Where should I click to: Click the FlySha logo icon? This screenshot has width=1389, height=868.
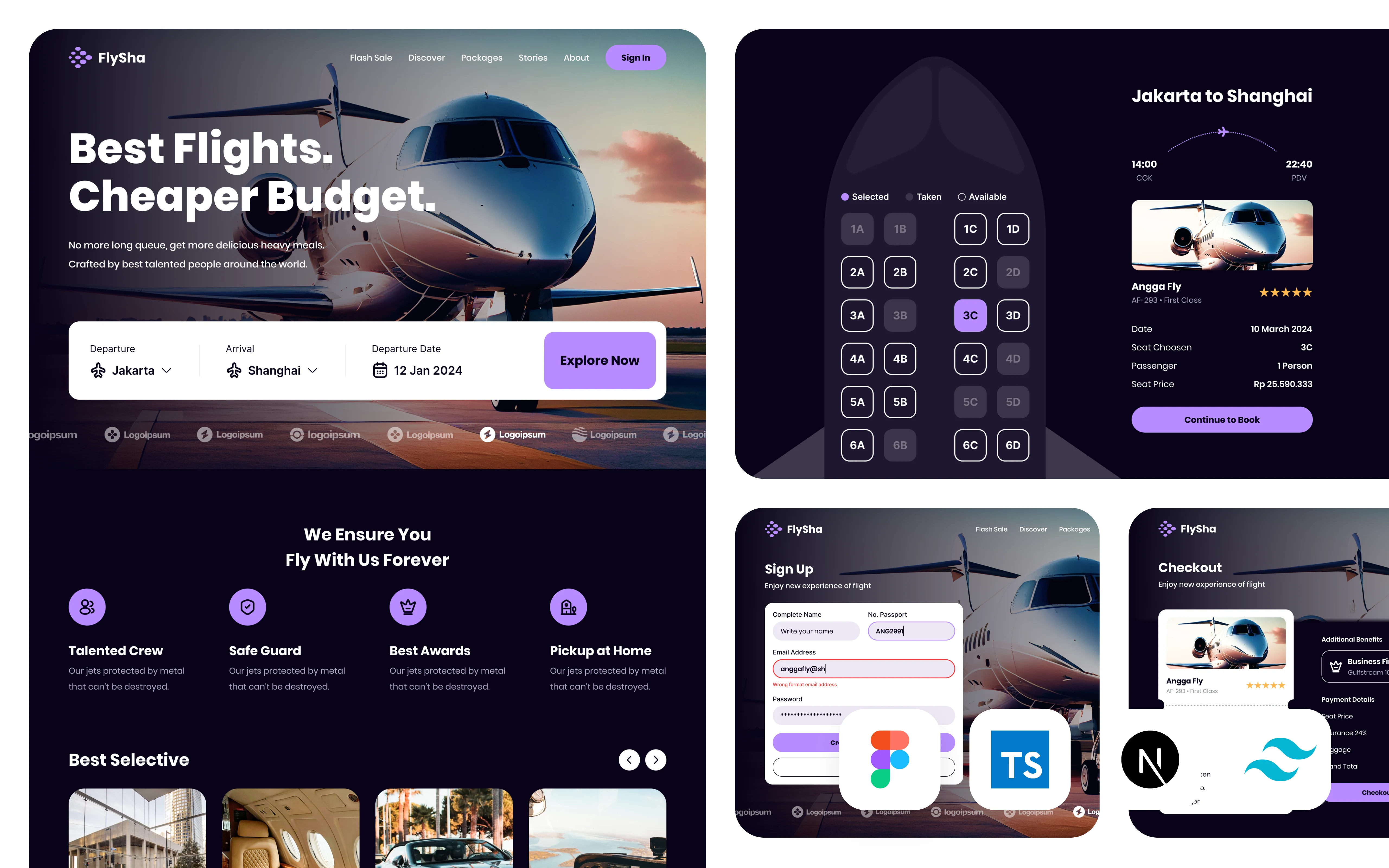coord(78,57)
